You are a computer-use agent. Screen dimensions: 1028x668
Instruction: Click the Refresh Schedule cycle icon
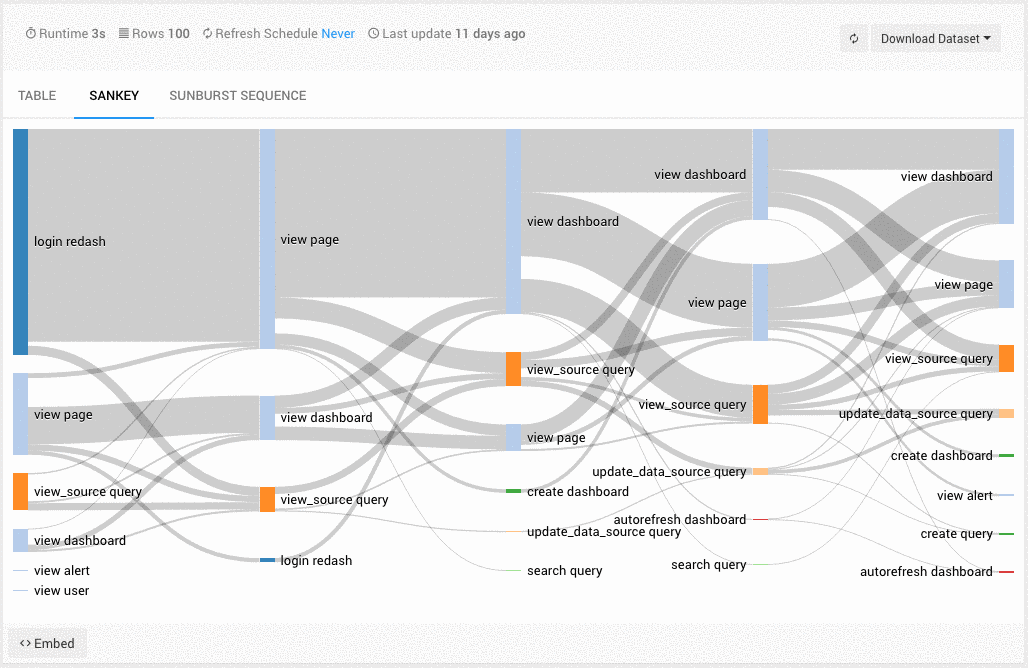[208, 34]
